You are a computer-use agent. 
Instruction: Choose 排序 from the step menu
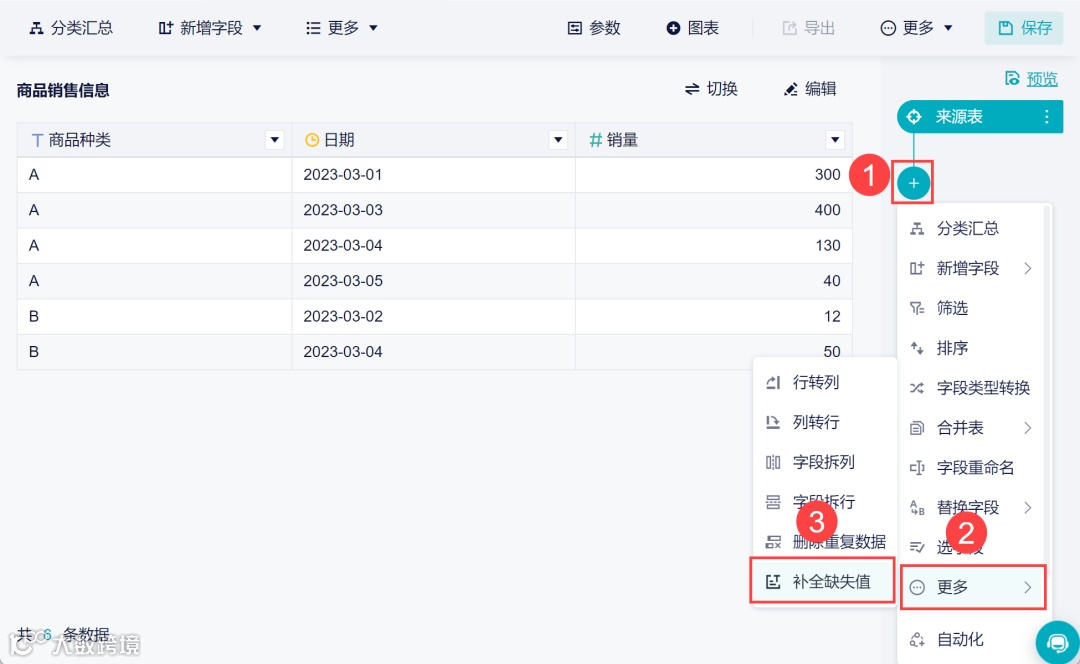pyautogui.click(x=971, y=348)
